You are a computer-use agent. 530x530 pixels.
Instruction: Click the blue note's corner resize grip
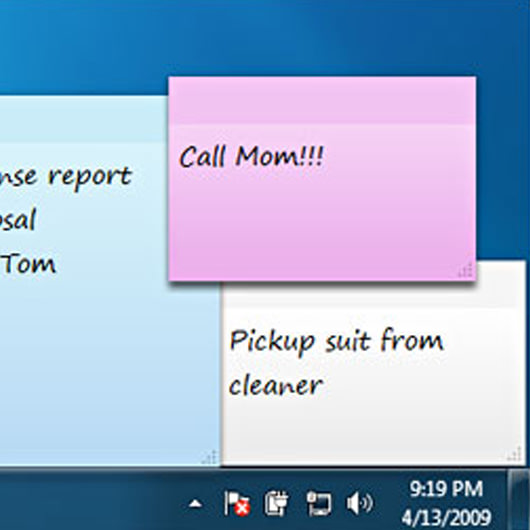point(210,457)
